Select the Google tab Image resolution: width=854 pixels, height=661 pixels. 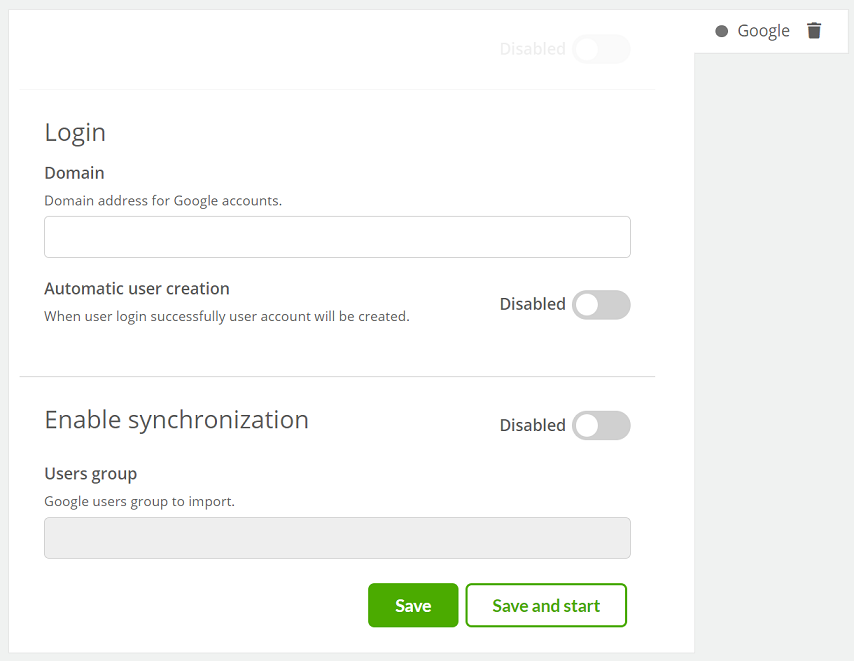(x=763, y=31)
